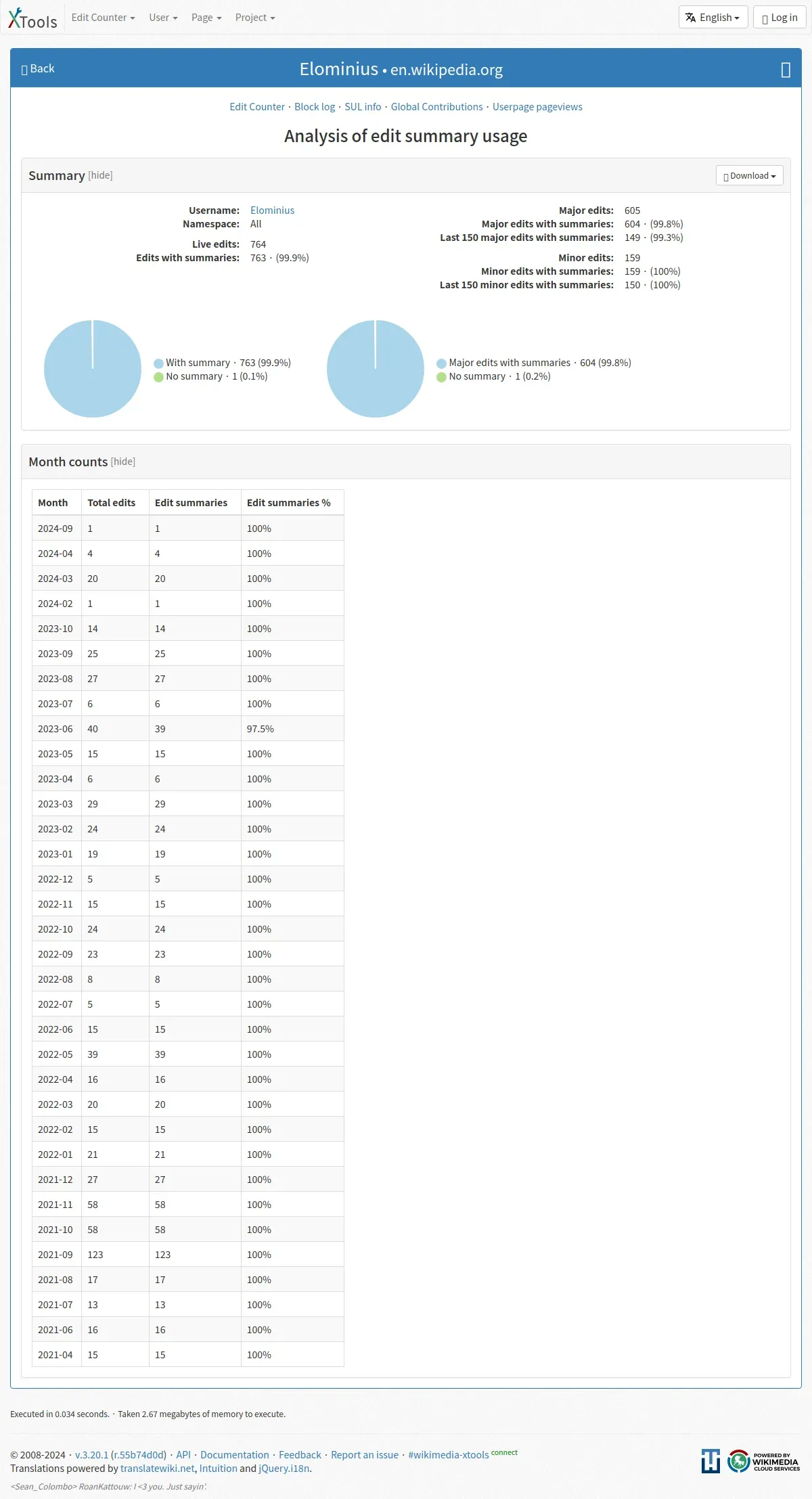Click the Executed in 0.034 seconds text
Image resolution: width=812 pixels, height=1499 pixels.
pos(60,1414)
